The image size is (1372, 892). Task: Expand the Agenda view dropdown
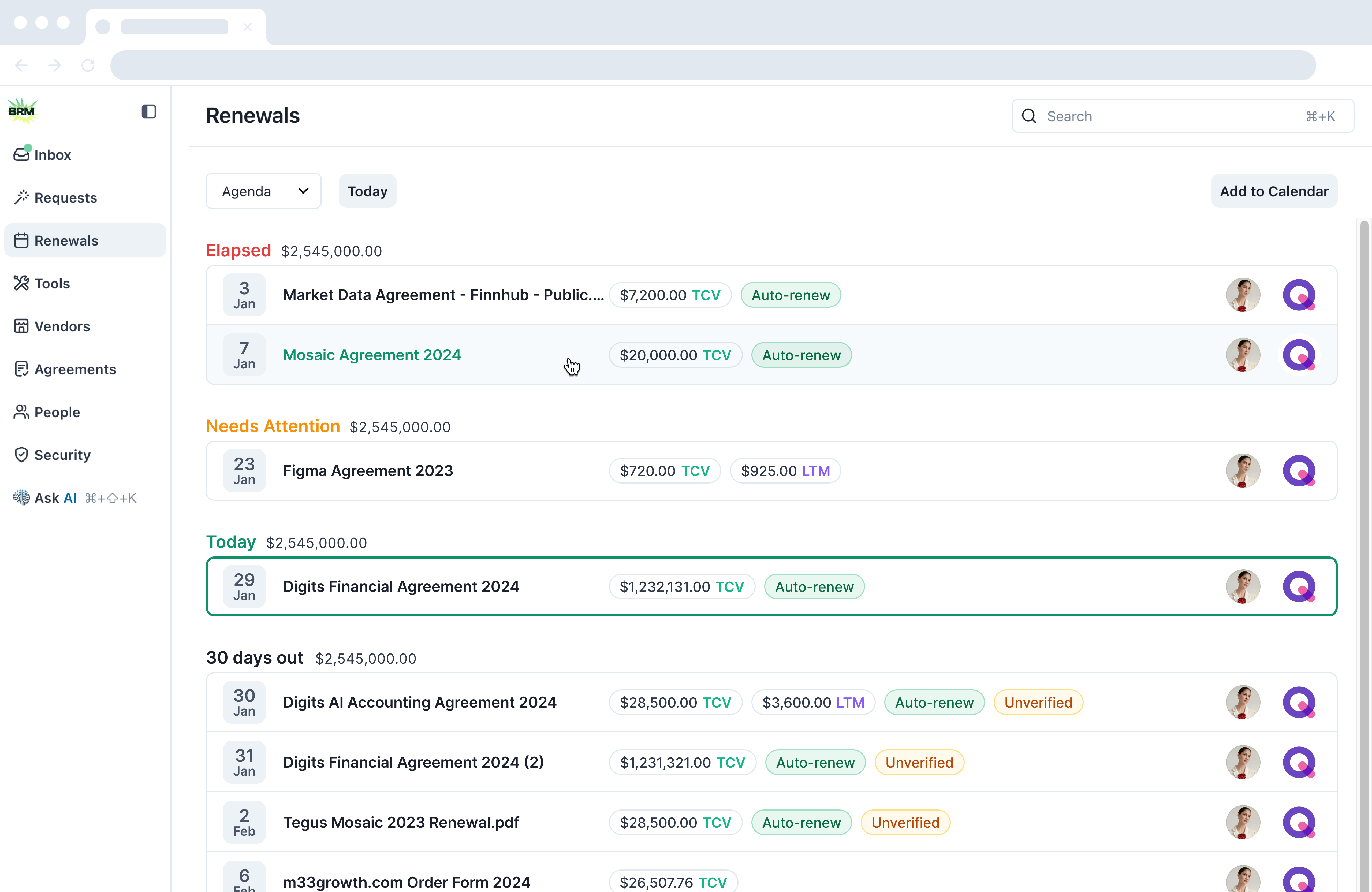[263, 191]
